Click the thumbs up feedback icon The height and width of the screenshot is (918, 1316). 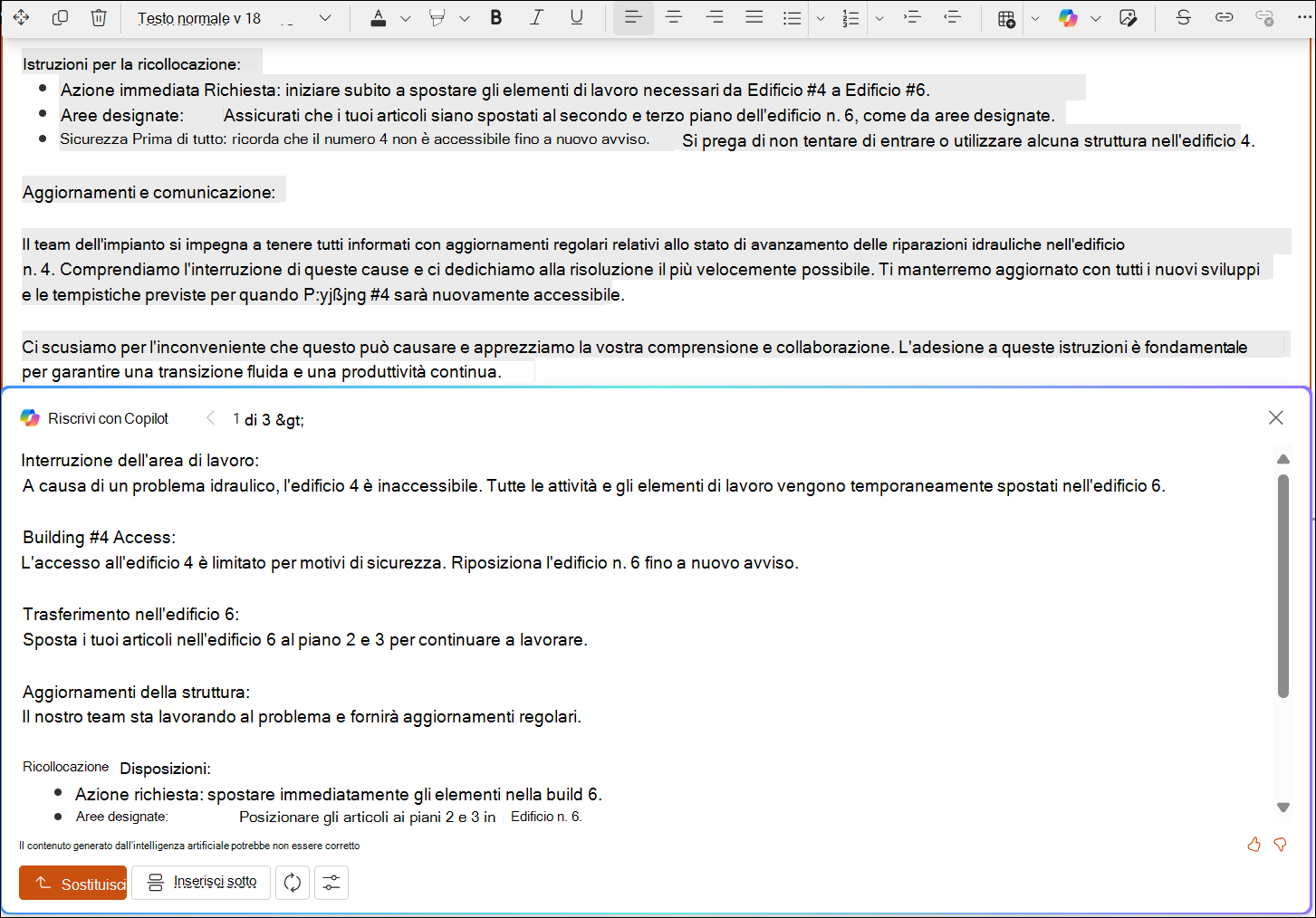tap(1254, 845)
